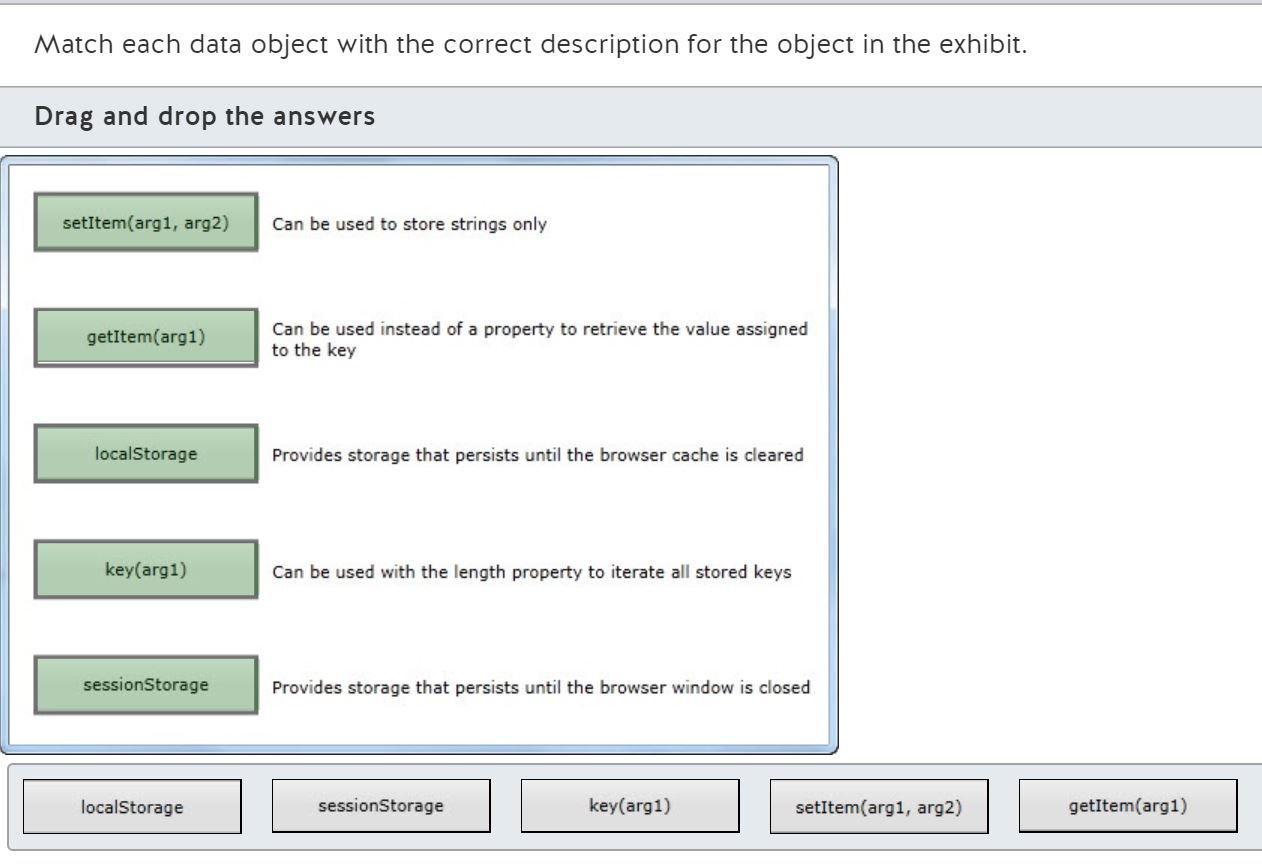This screenshot has width=1262, height=864.
Task: Choose the gray key(arg1) answer tile
Action: [x=630, y=805]
